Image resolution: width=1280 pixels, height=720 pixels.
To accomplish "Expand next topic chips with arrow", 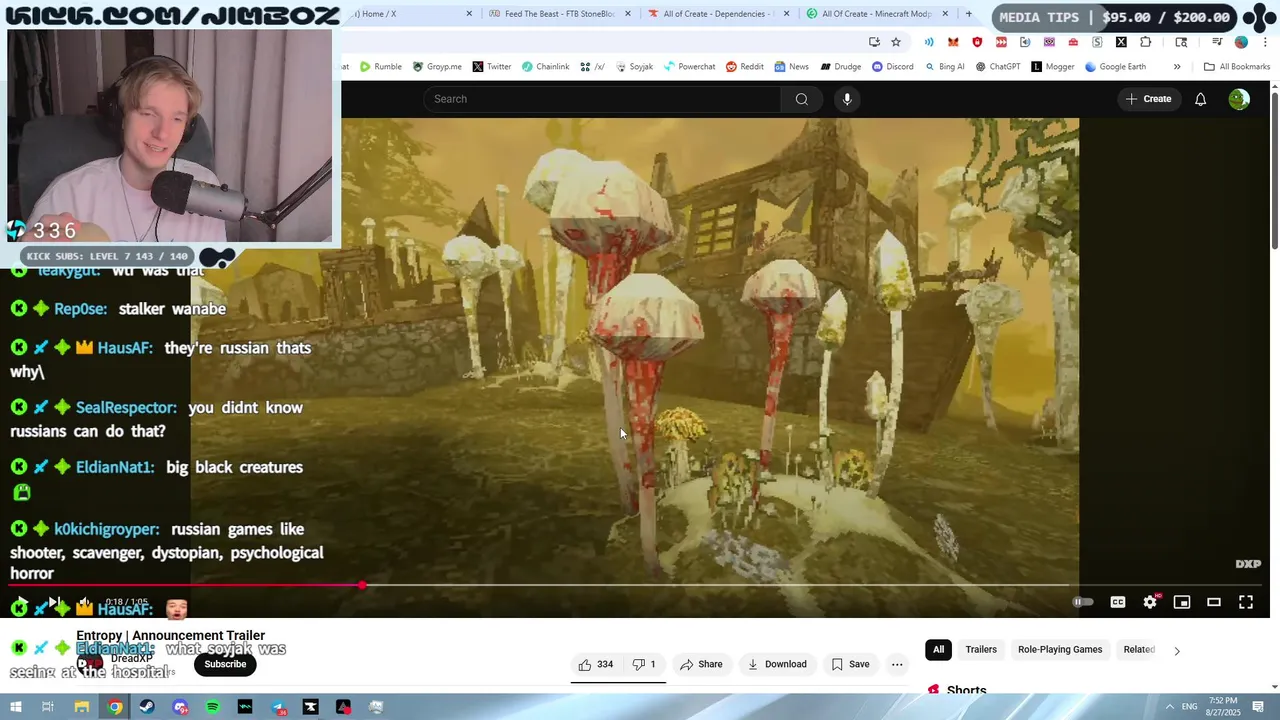I will pyautogui.click(x=1176, y=650).
